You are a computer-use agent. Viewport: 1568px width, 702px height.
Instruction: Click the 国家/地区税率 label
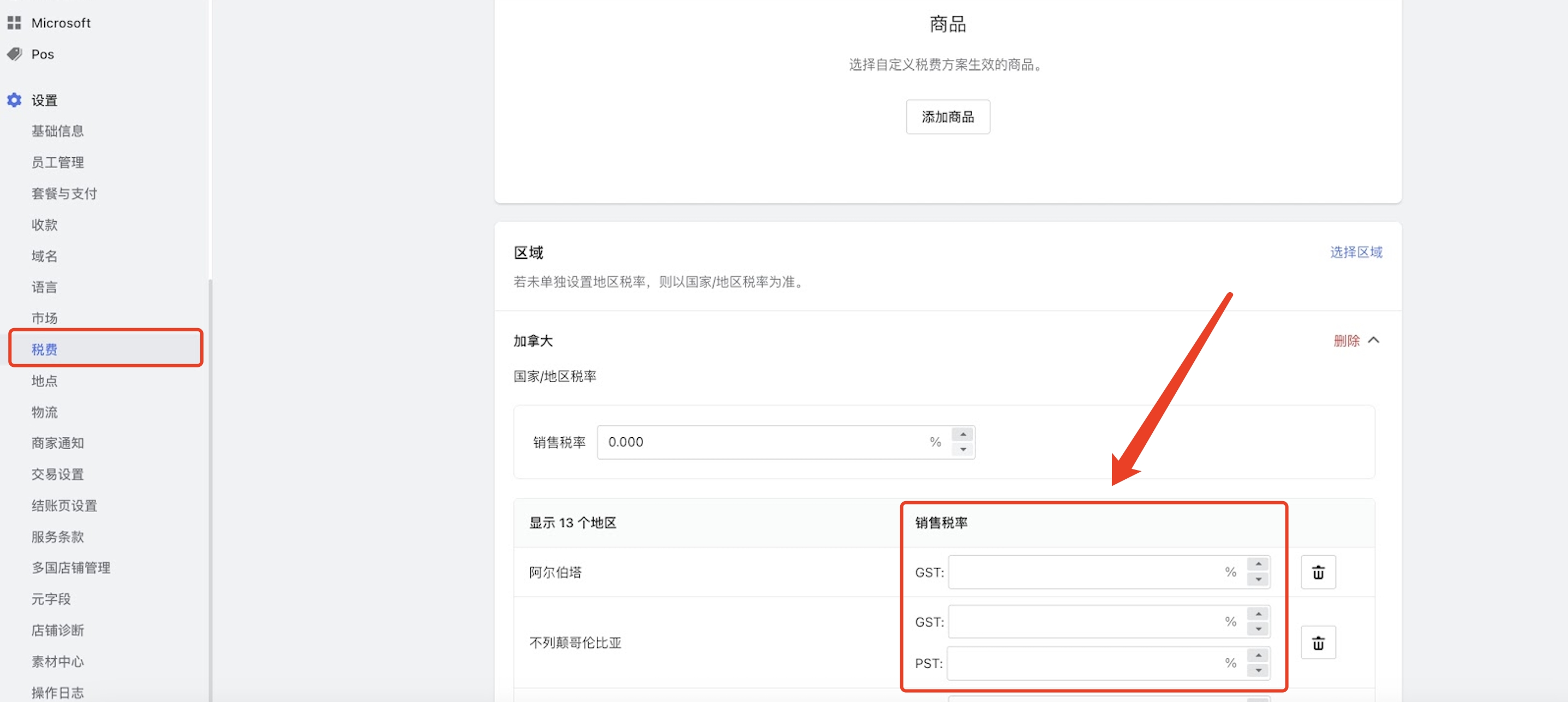coord(554,376)
